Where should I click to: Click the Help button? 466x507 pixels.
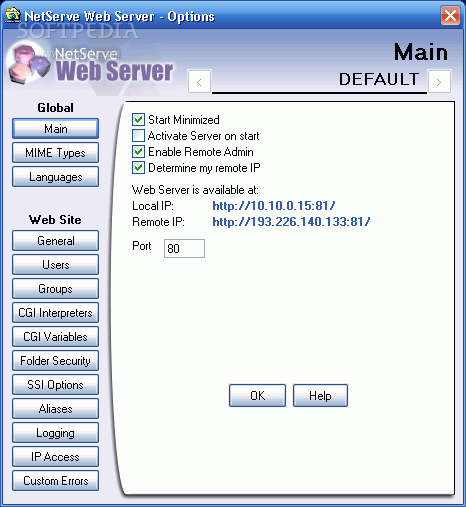pos(320,396)
